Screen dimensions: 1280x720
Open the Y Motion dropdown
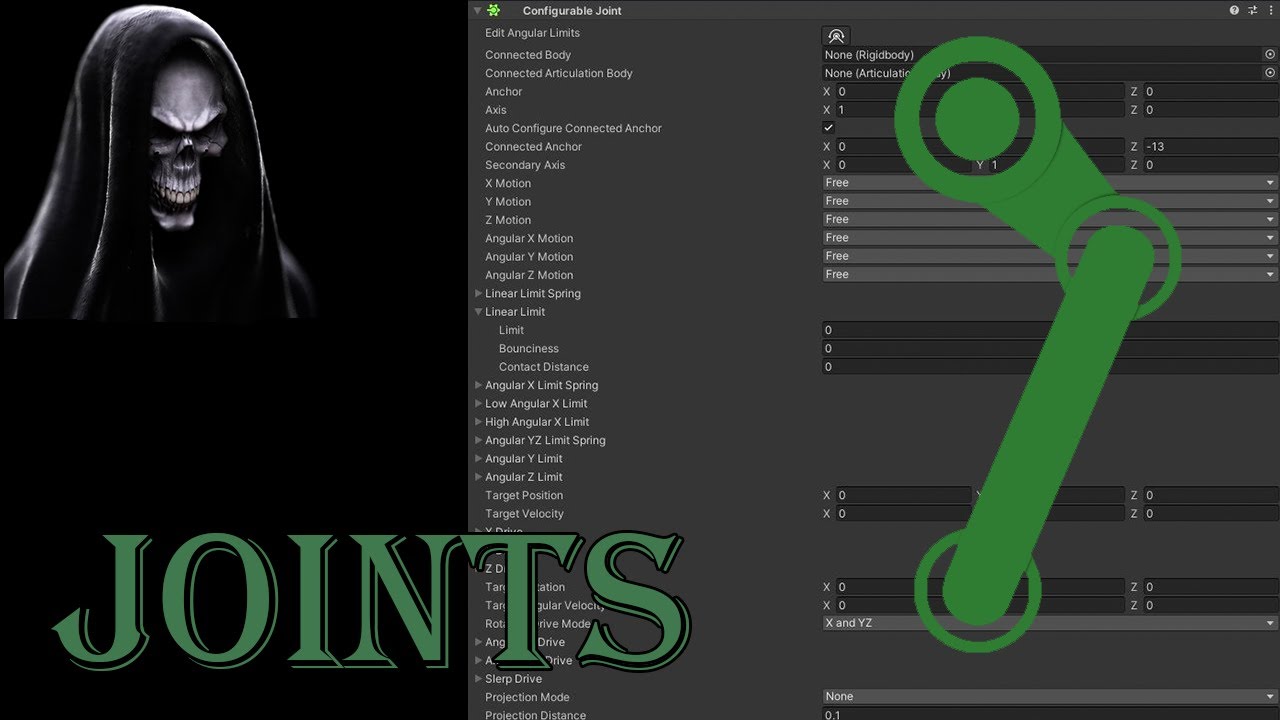click(x=1050, y=201)
